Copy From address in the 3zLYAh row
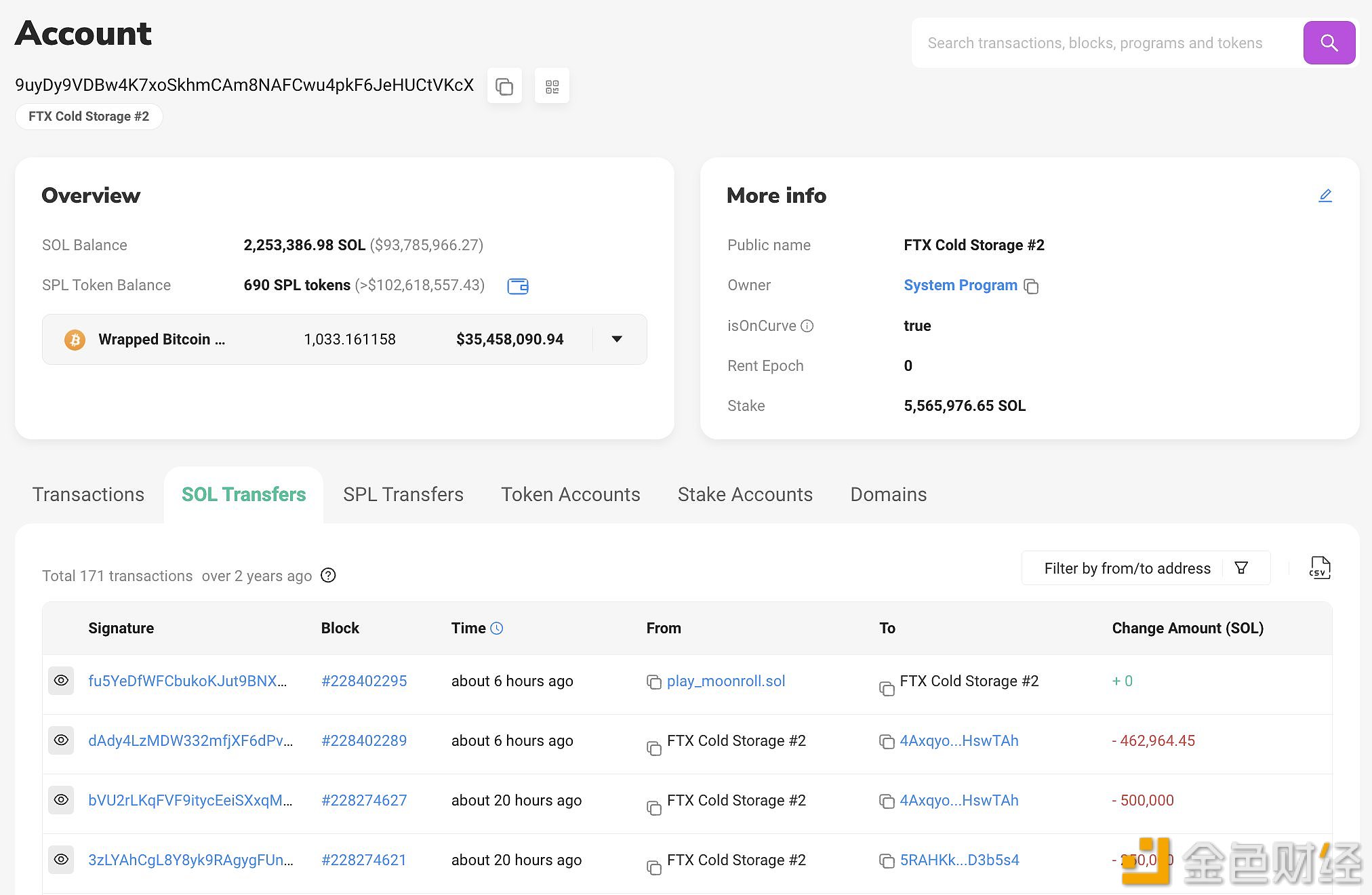This screenshot has width=1372, height=895. pos(654,867)
